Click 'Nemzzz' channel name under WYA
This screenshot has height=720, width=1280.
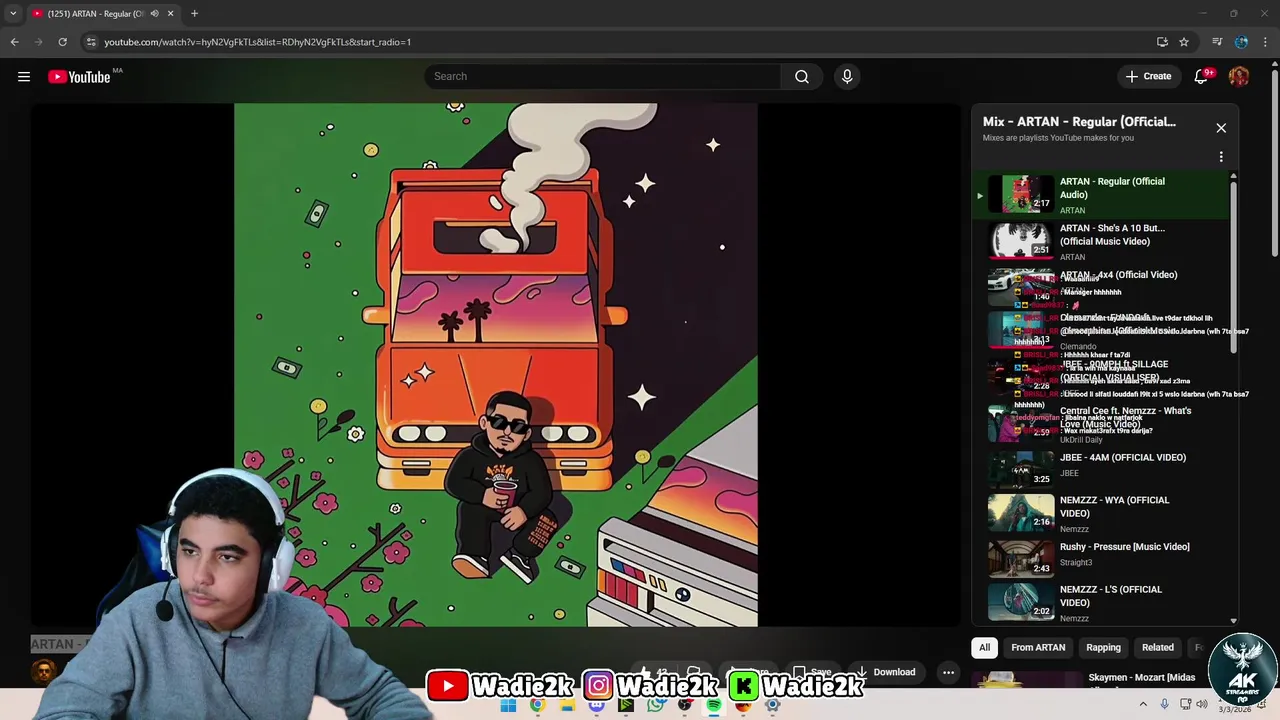1074,529
